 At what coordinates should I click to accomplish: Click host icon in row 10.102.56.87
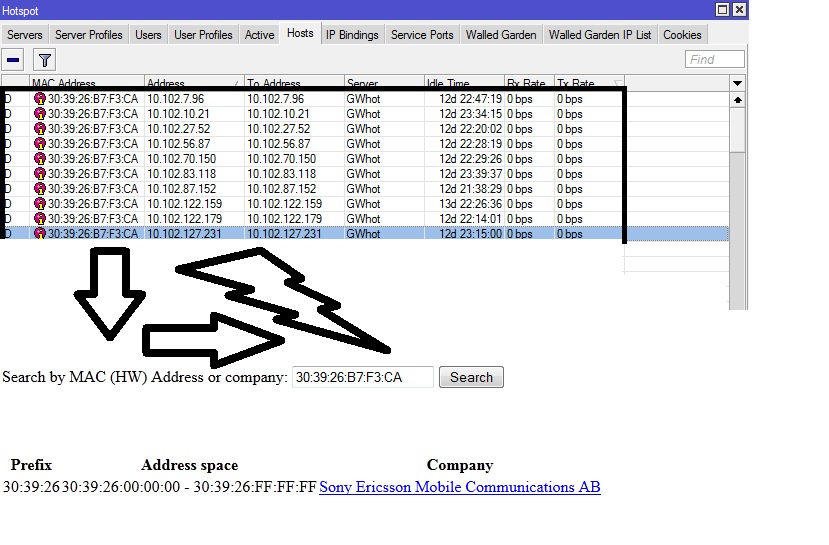coord(40,143)
